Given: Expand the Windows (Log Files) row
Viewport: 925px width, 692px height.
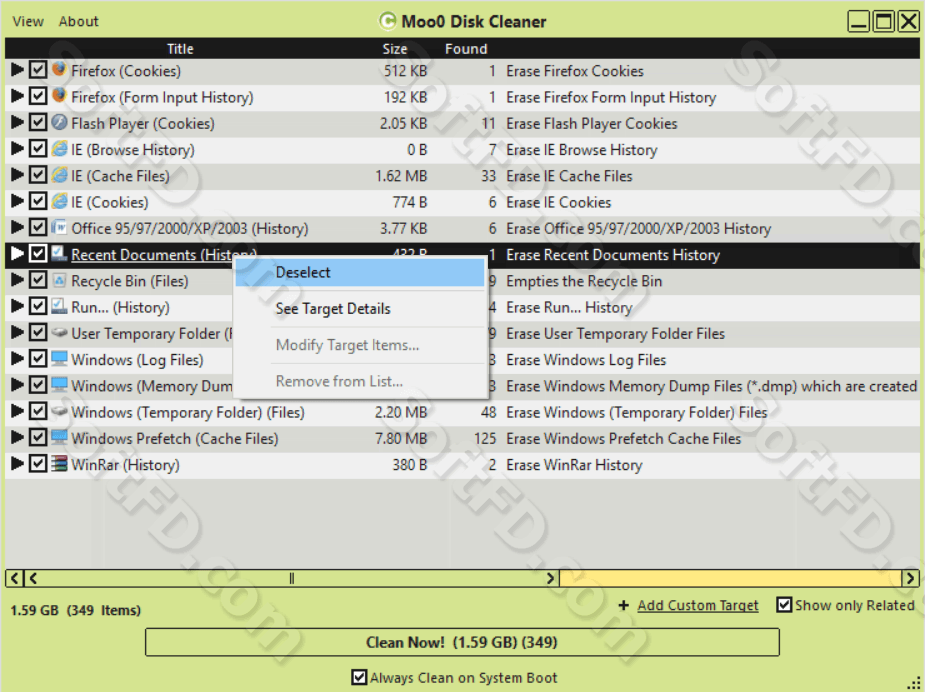Looking at the screenshot, I should click(18, 359).
